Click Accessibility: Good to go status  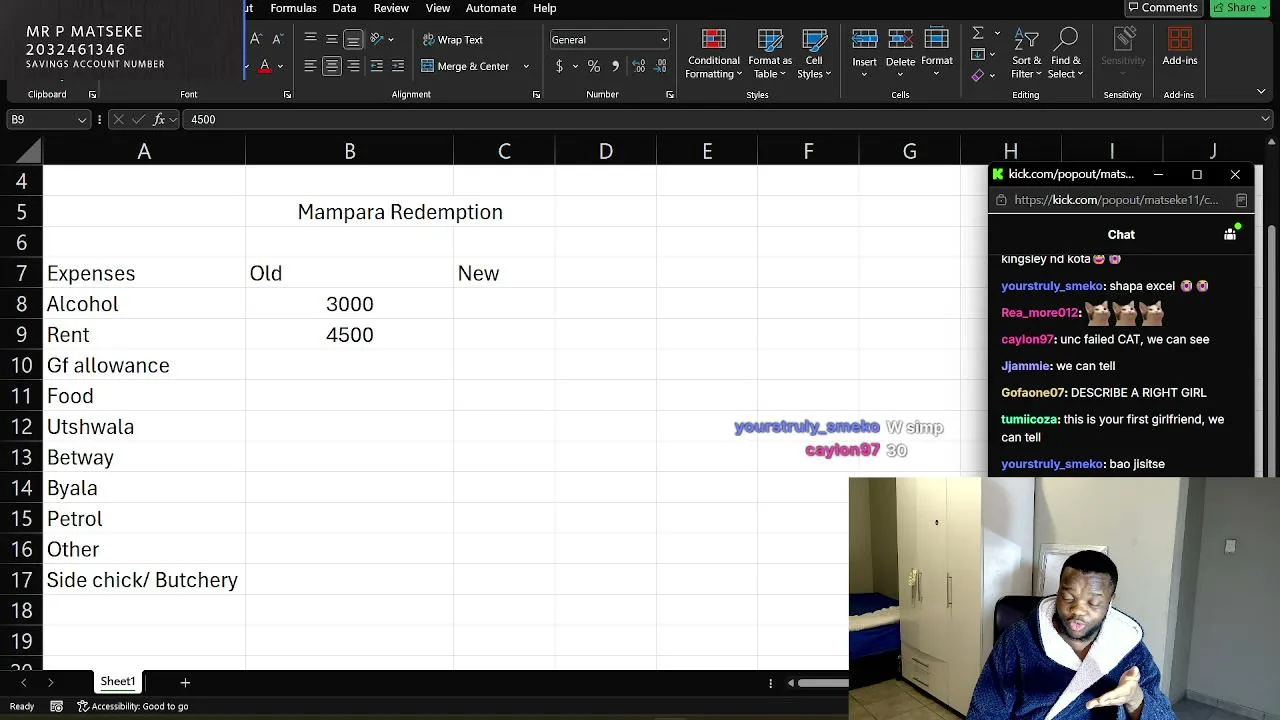132,706
